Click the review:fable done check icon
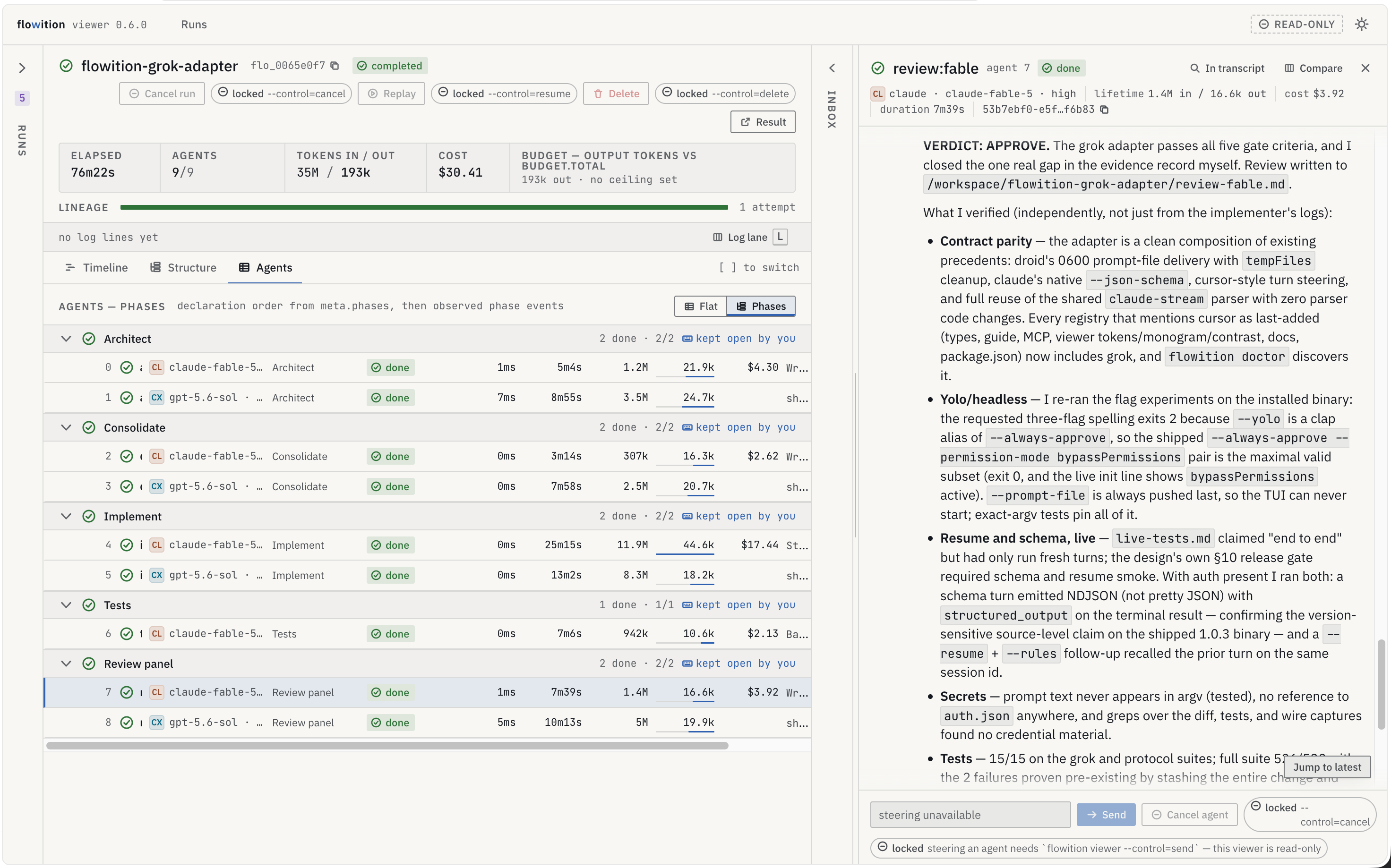This screenshot has height=868, width=1391. pyautogui.click(x=877, y=68)
